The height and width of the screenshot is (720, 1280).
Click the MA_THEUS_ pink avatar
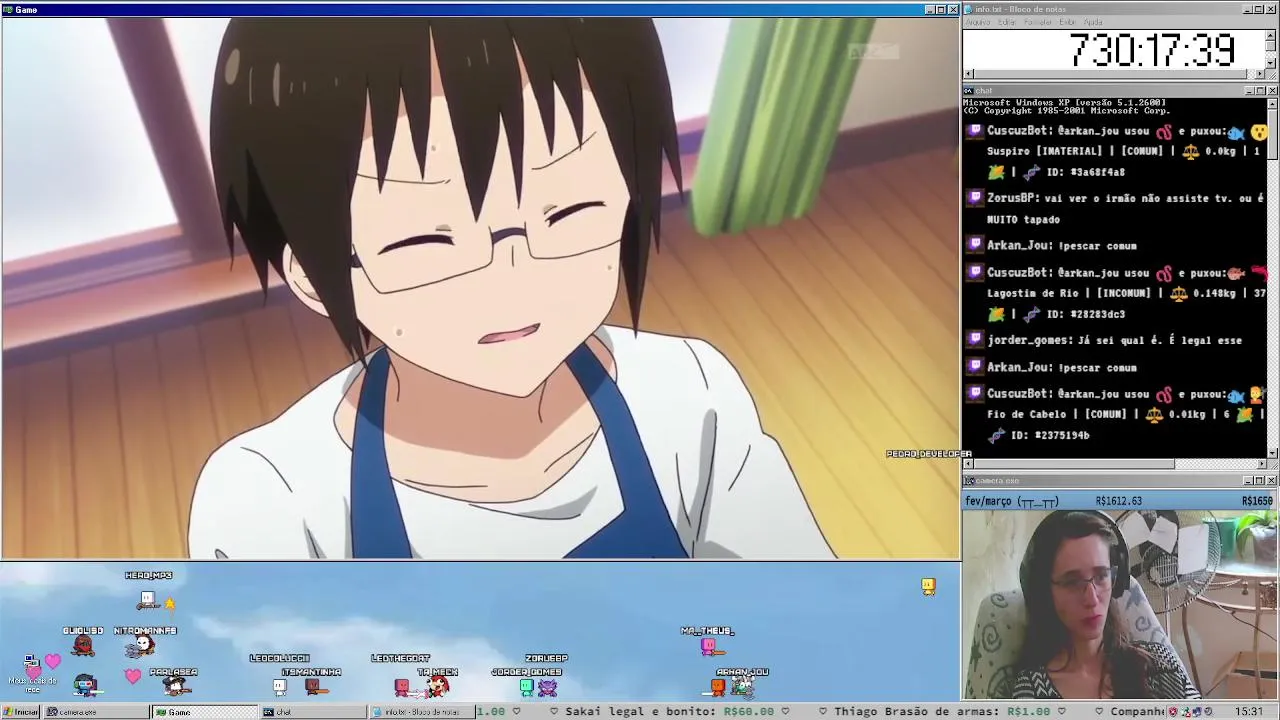pyautogui.click(x=709, y=647)
